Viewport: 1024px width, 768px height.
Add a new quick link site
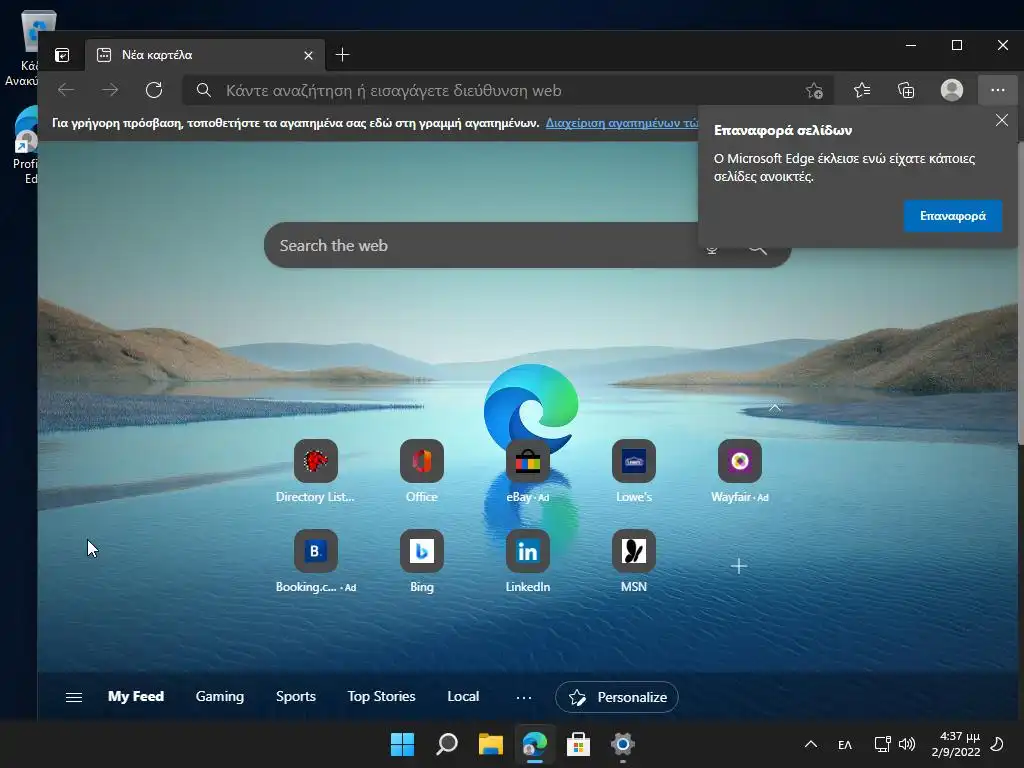click(x=739, y=566)
